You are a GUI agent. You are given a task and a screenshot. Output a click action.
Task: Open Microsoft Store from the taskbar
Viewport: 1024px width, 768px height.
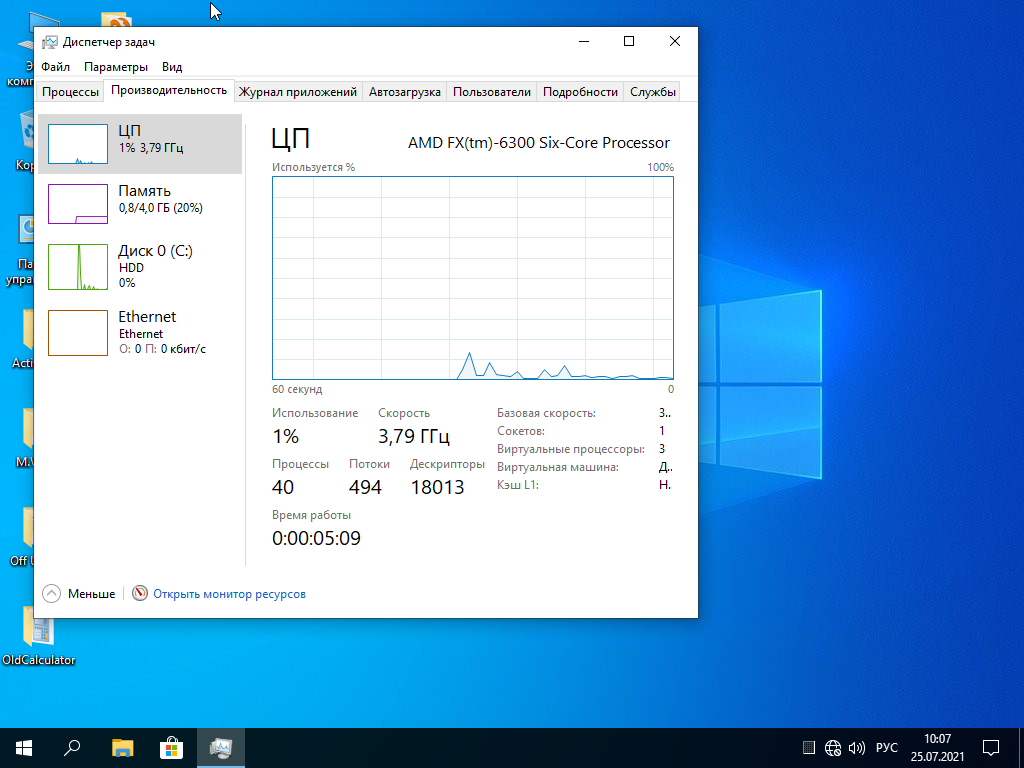pyautogui.click(x=171, y=748)
